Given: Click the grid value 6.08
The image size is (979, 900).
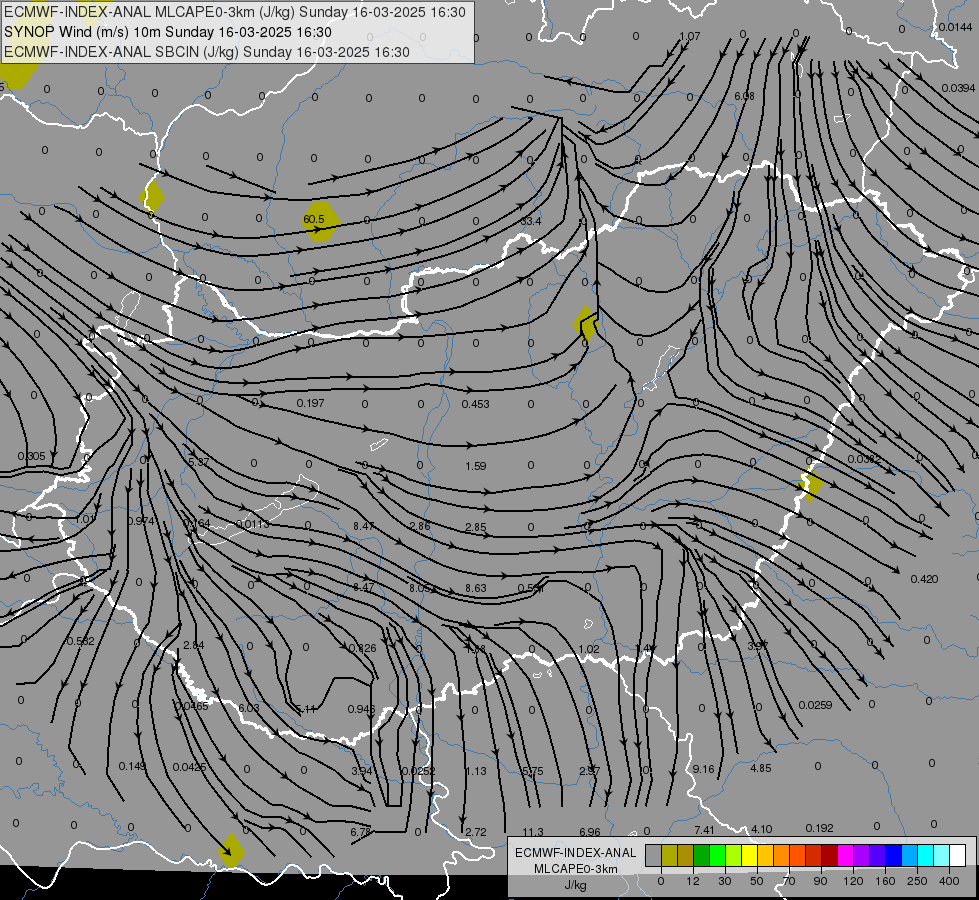Looking at the screenshot, I should point(744,96).
